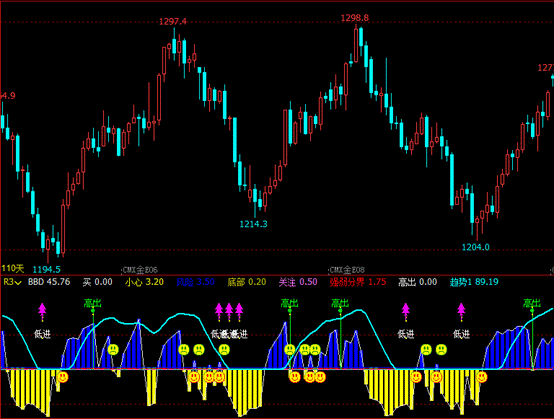This screenshot has height=419, width=554.
Task: Click the 底部 0.20 indicator label
Action: click(x=247, y=282)
